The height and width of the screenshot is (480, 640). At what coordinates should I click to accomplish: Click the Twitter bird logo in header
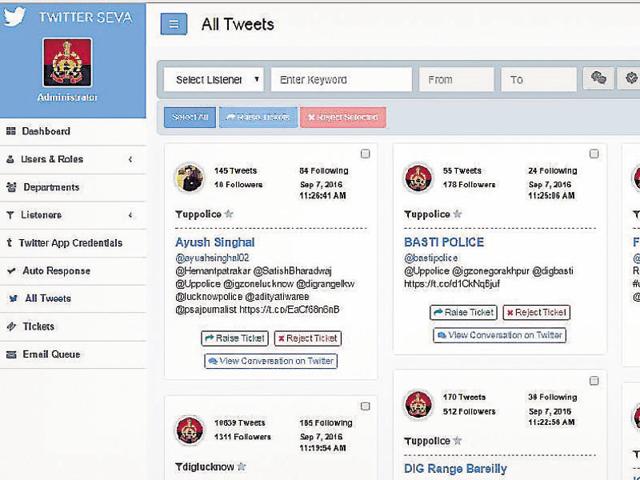pyautogui.click(x=14, y=17)
